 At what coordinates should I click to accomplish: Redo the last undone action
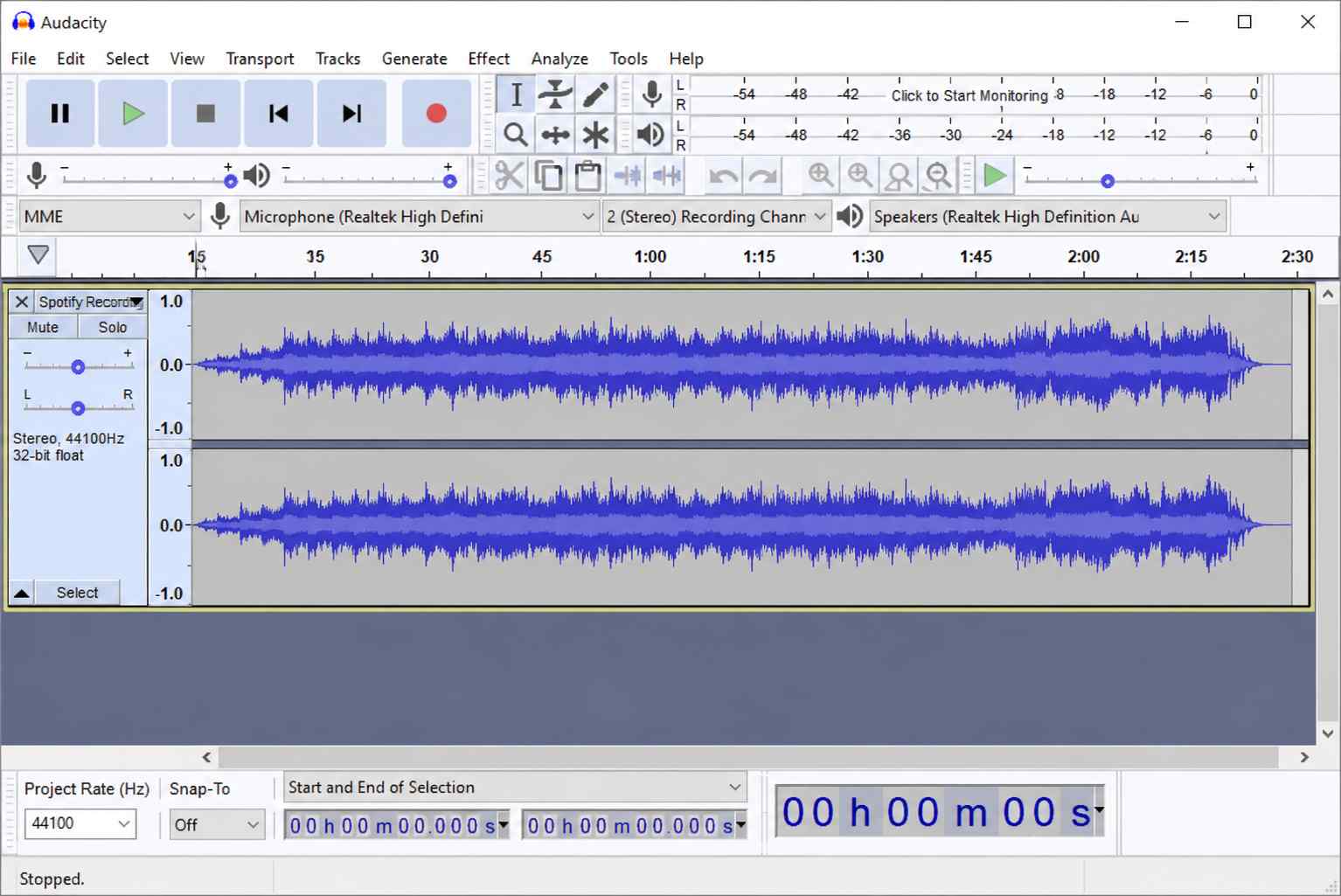pos(763,176)
